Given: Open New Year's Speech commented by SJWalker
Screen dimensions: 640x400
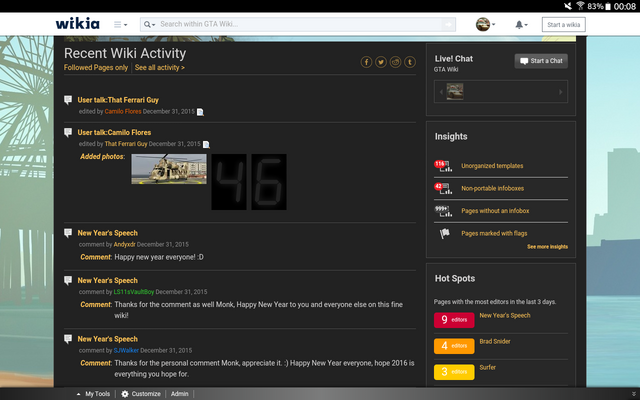Looking at the screenshot, I should point(108,339).
